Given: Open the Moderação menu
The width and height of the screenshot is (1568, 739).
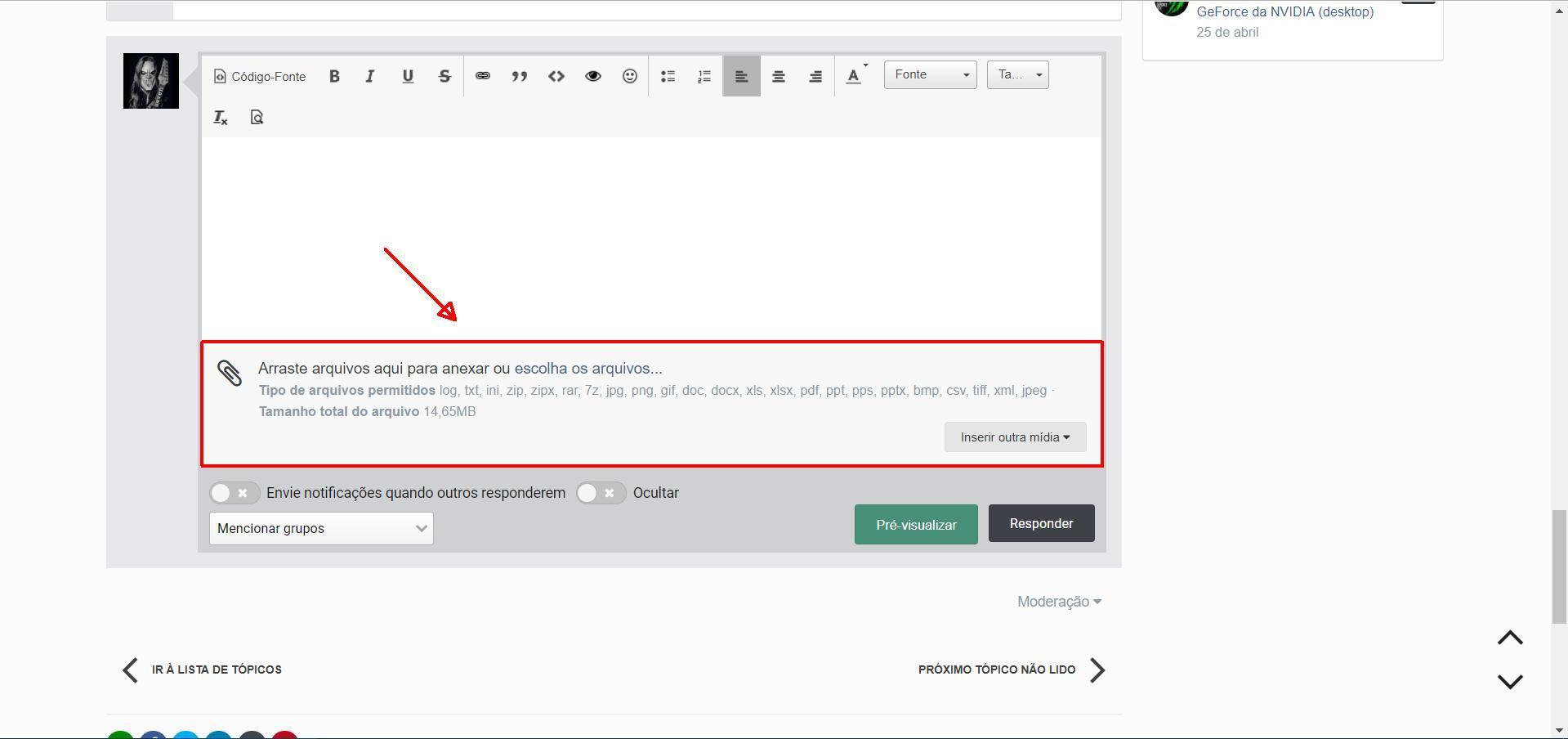Looking at the screenshot, I should [x=1059, y=602].
